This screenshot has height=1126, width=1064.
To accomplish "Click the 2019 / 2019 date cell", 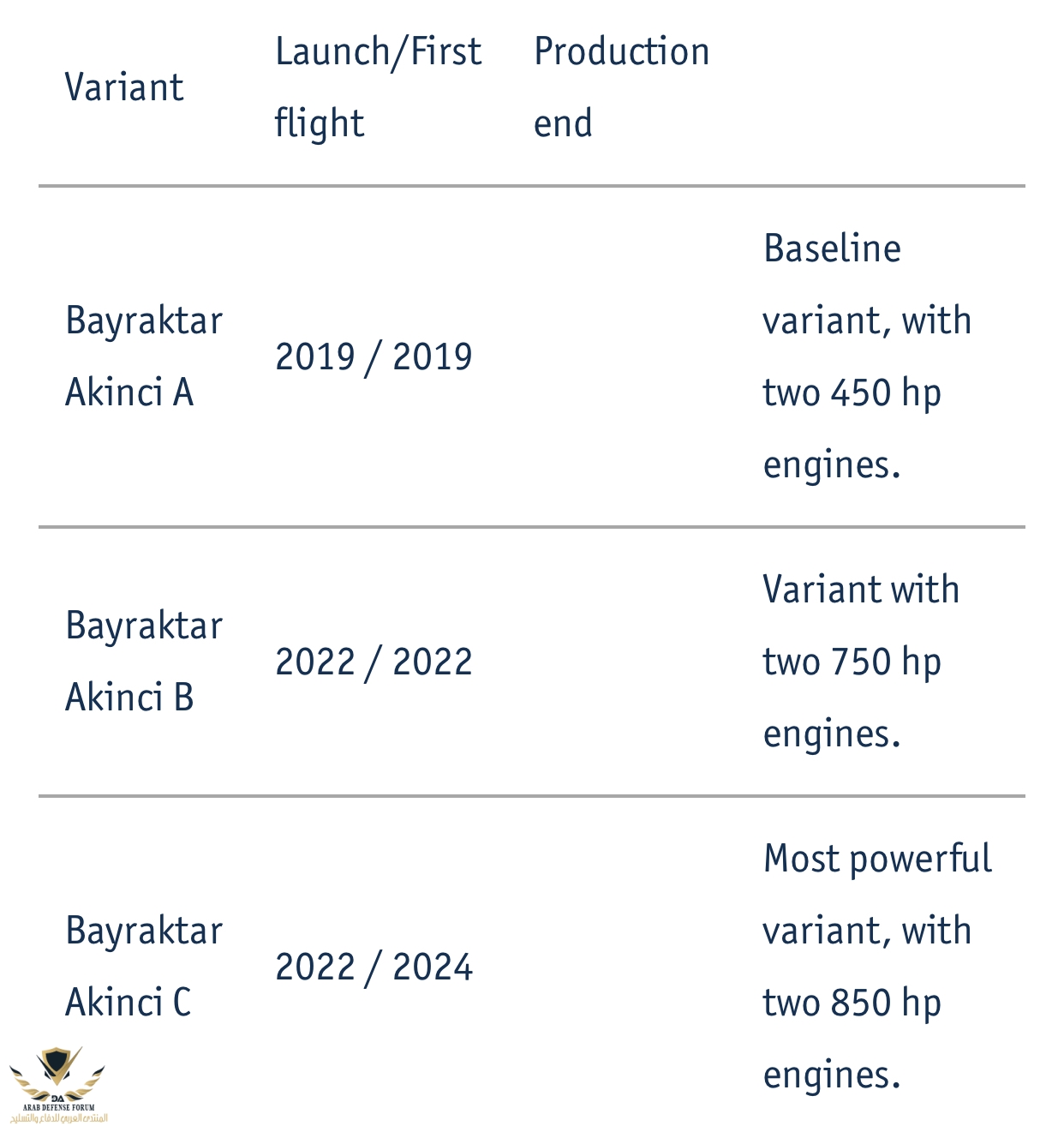I will tap(374, 356).
